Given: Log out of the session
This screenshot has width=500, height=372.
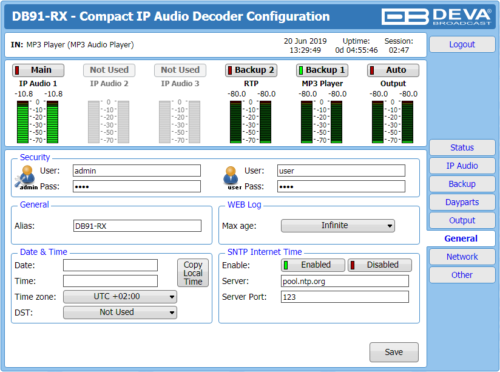Looking at the screenshot, I should (462, 44).
